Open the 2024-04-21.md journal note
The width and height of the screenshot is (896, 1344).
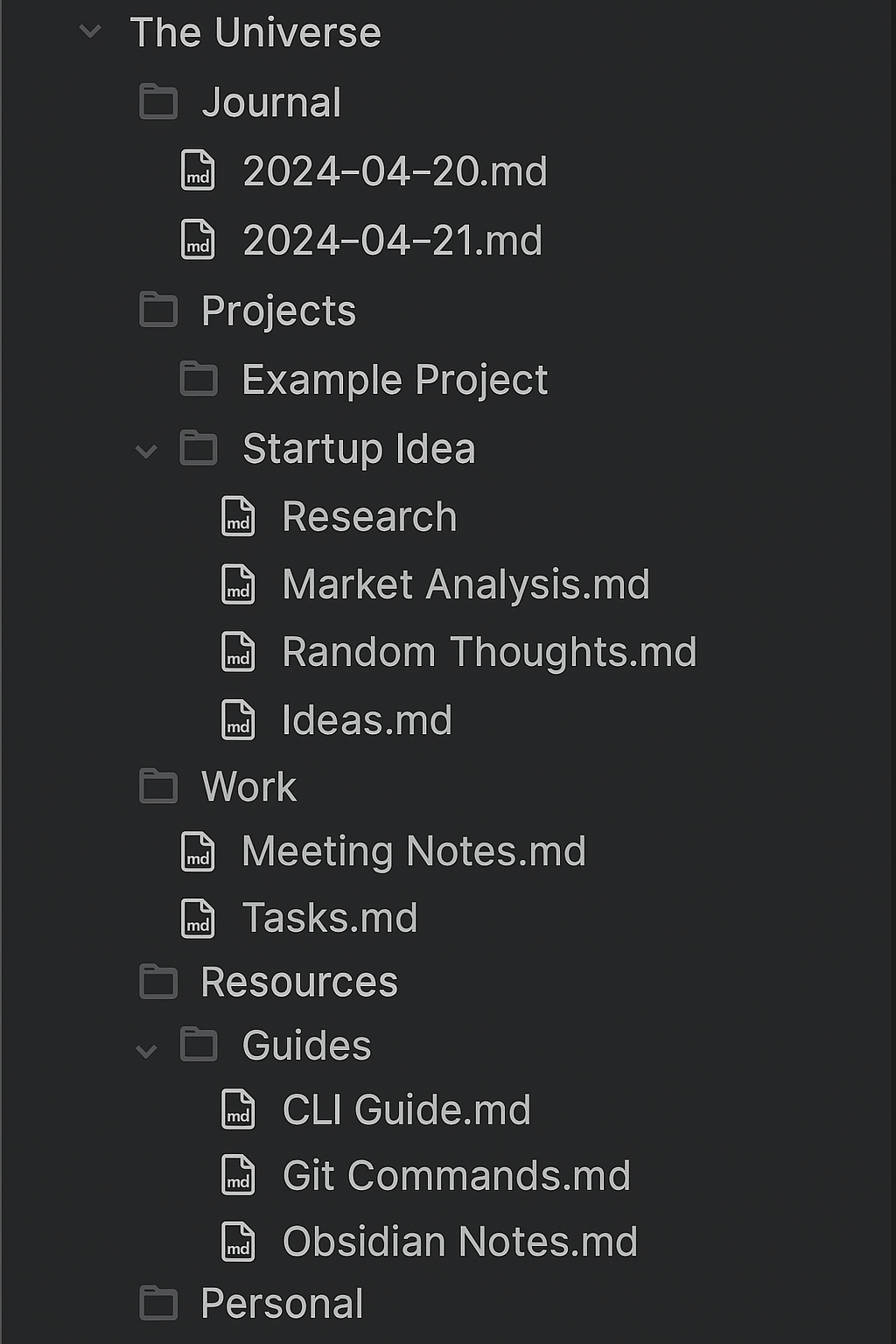(x=393, y=240)
